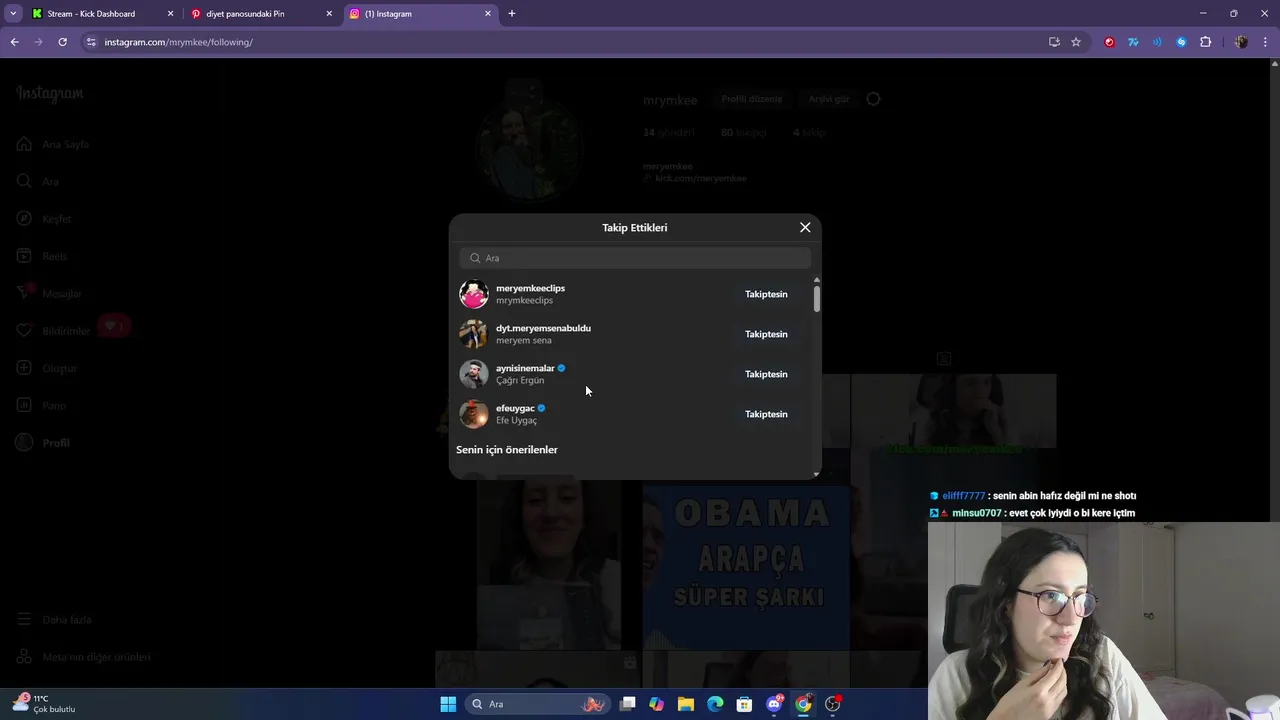
Task: View site information icon in address bar
Action: coord(91,42)
